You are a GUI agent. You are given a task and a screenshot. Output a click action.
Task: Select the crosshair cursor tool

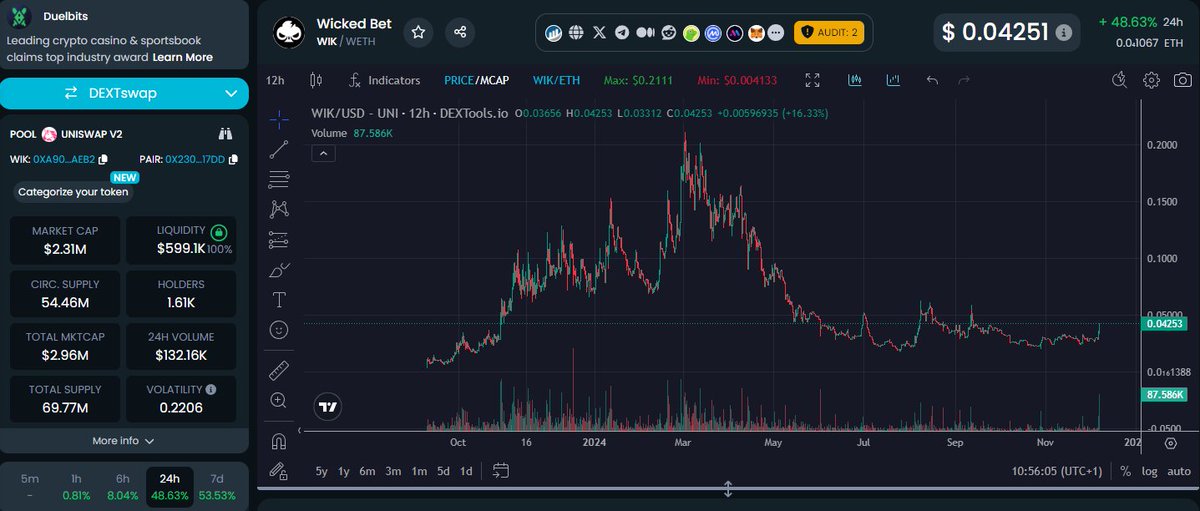point(279,119)
